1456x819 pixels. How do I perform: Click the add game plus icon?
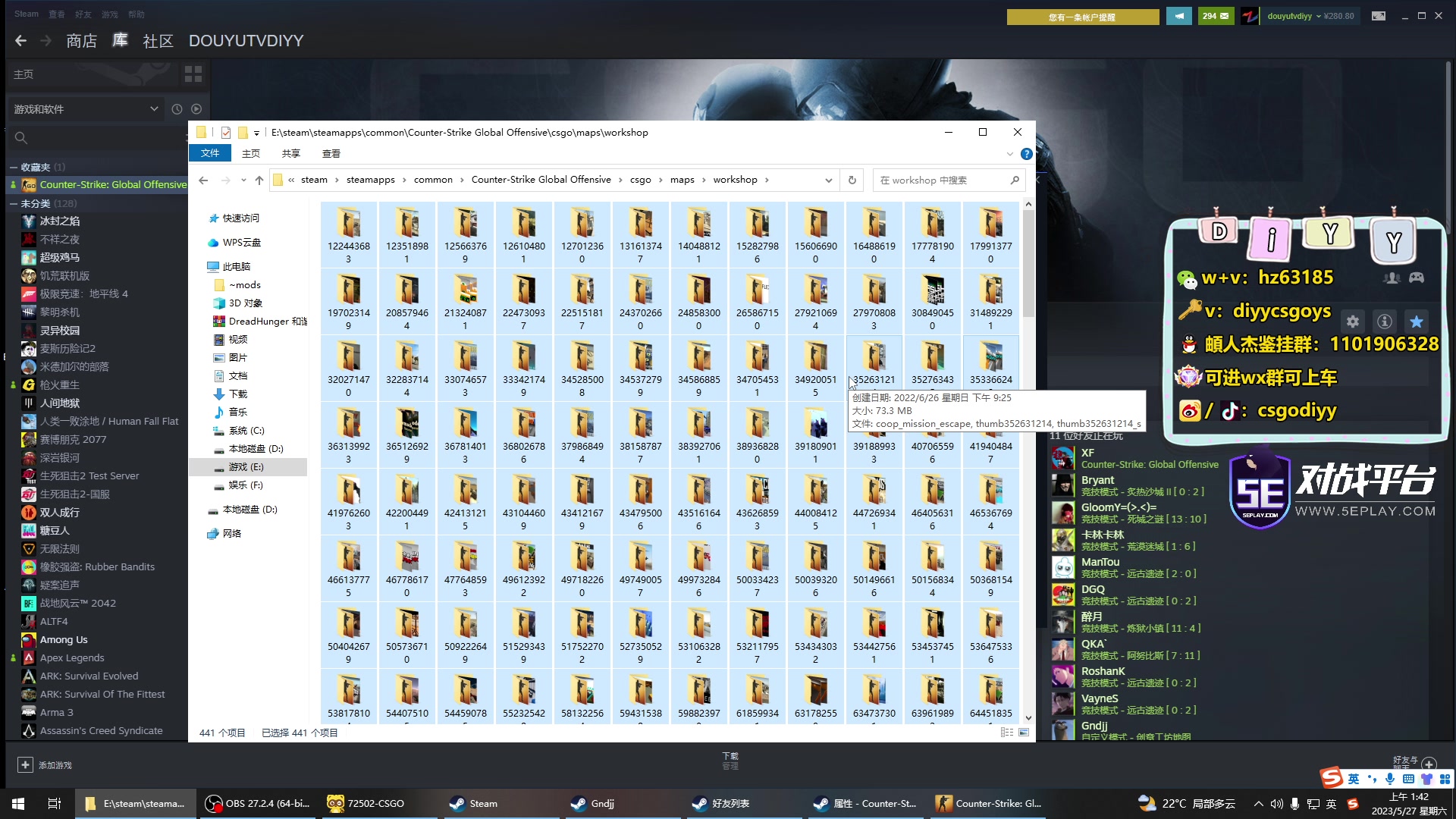click(25, 765)
